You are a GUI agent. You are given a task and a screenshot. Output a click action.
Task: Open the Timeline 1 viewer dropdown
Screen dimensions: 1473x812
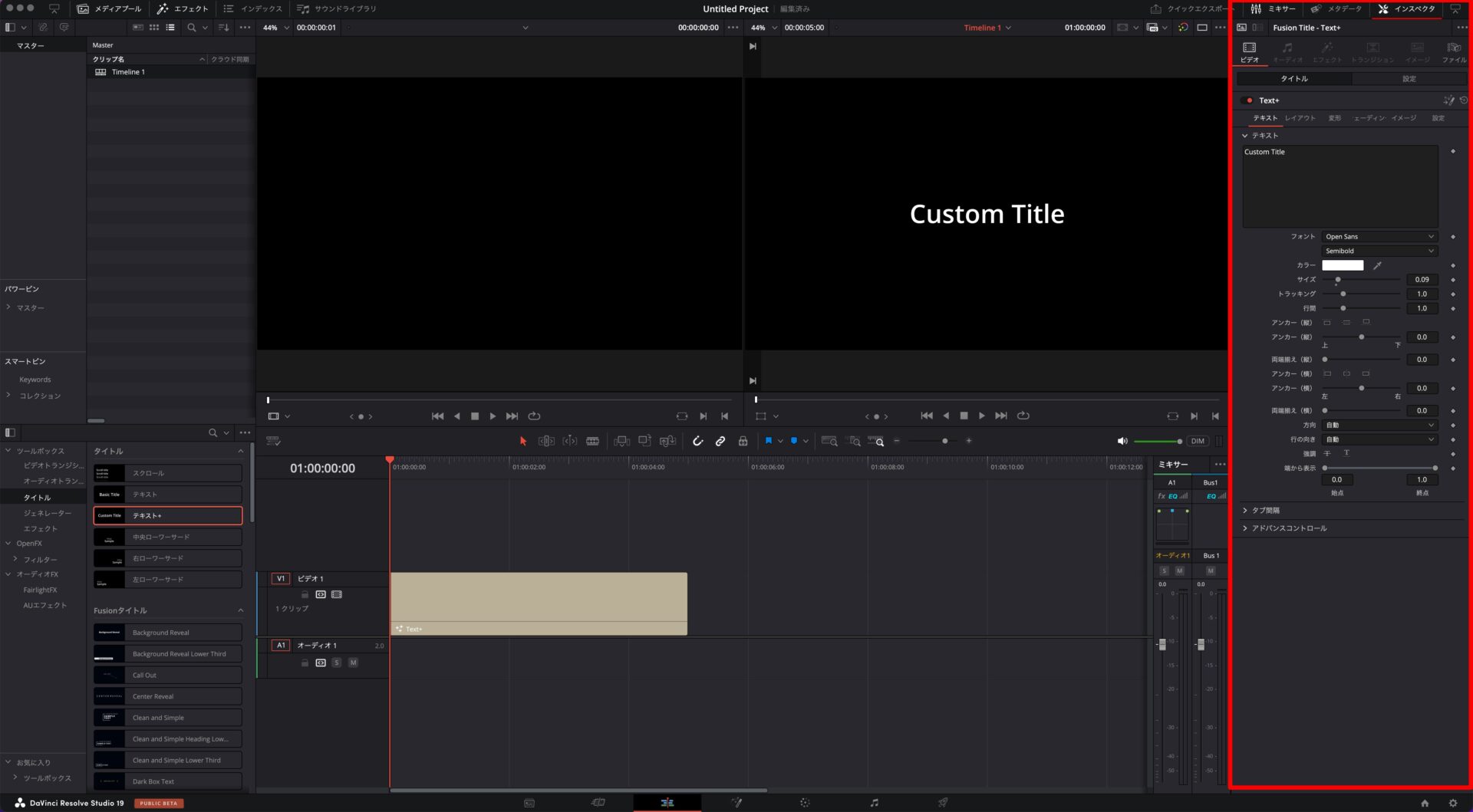point(987,28)
